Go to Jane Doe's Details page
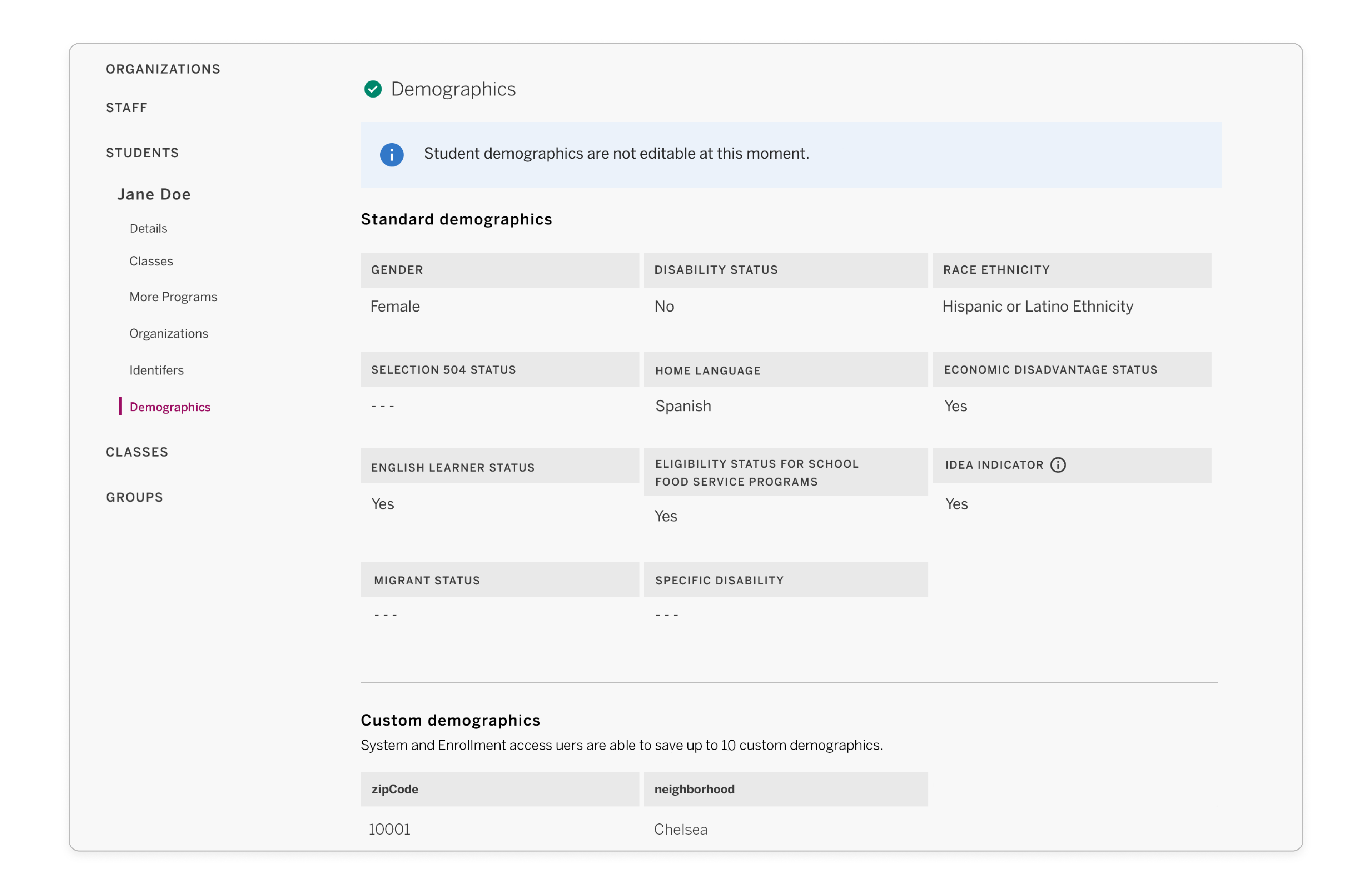 point(148,228)
